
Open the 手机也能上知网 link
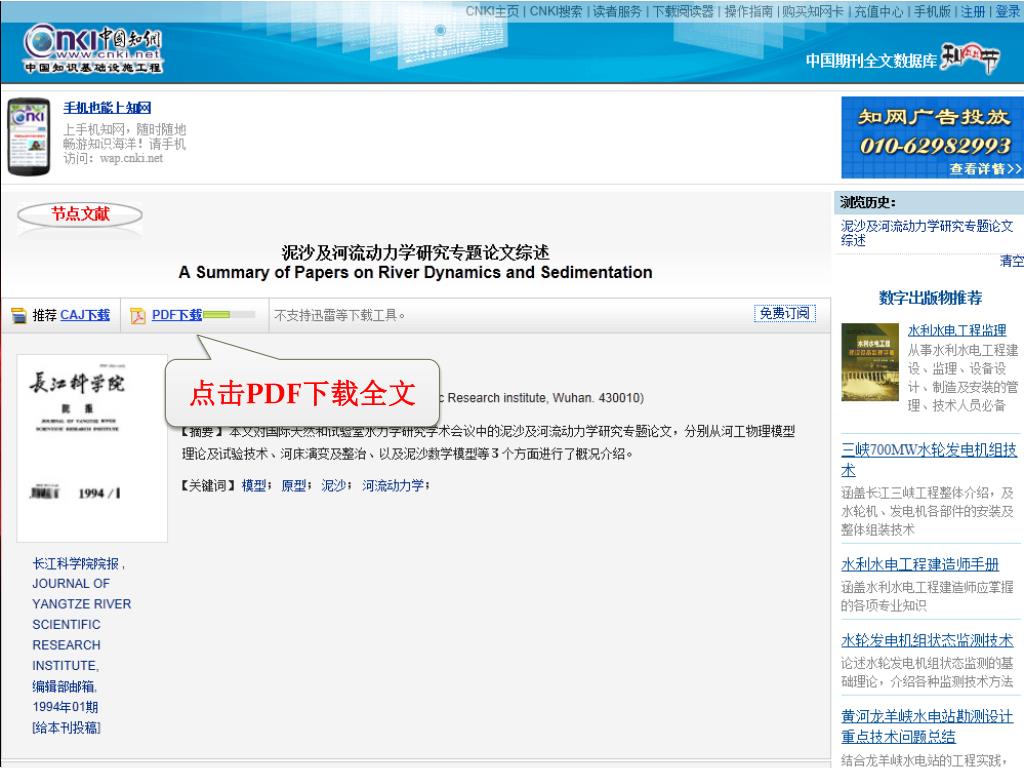pyautogui.click(x=107, y=108)
